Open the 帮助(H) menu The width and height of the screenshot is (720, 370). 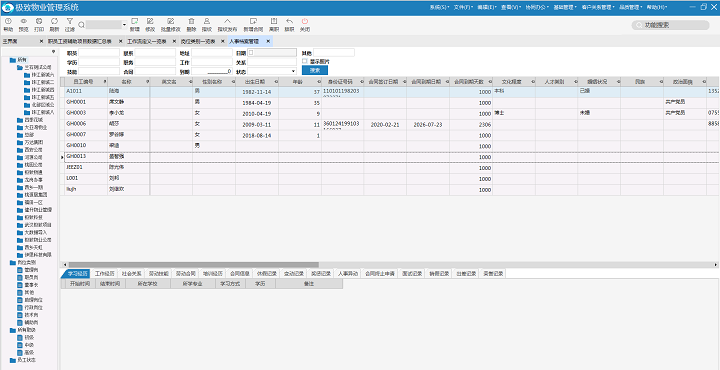coord(657,7)
